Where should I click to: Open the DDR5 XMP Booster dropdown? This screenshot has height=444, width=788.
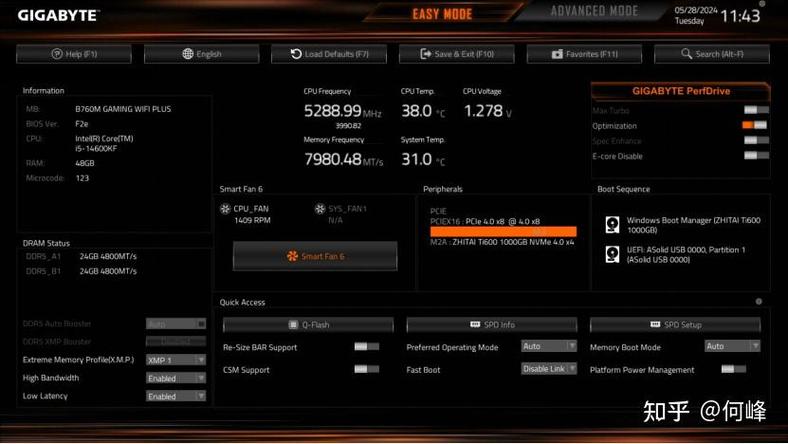176,341
